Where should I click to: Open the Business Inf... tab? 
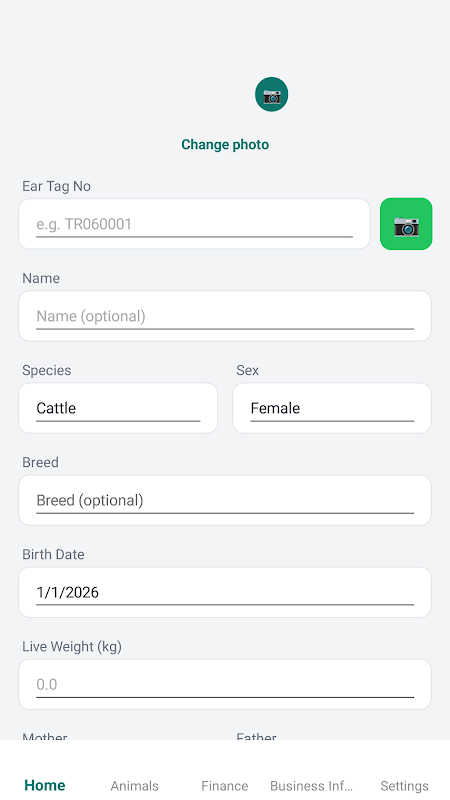pyautogui.click(x=311, y=786)
